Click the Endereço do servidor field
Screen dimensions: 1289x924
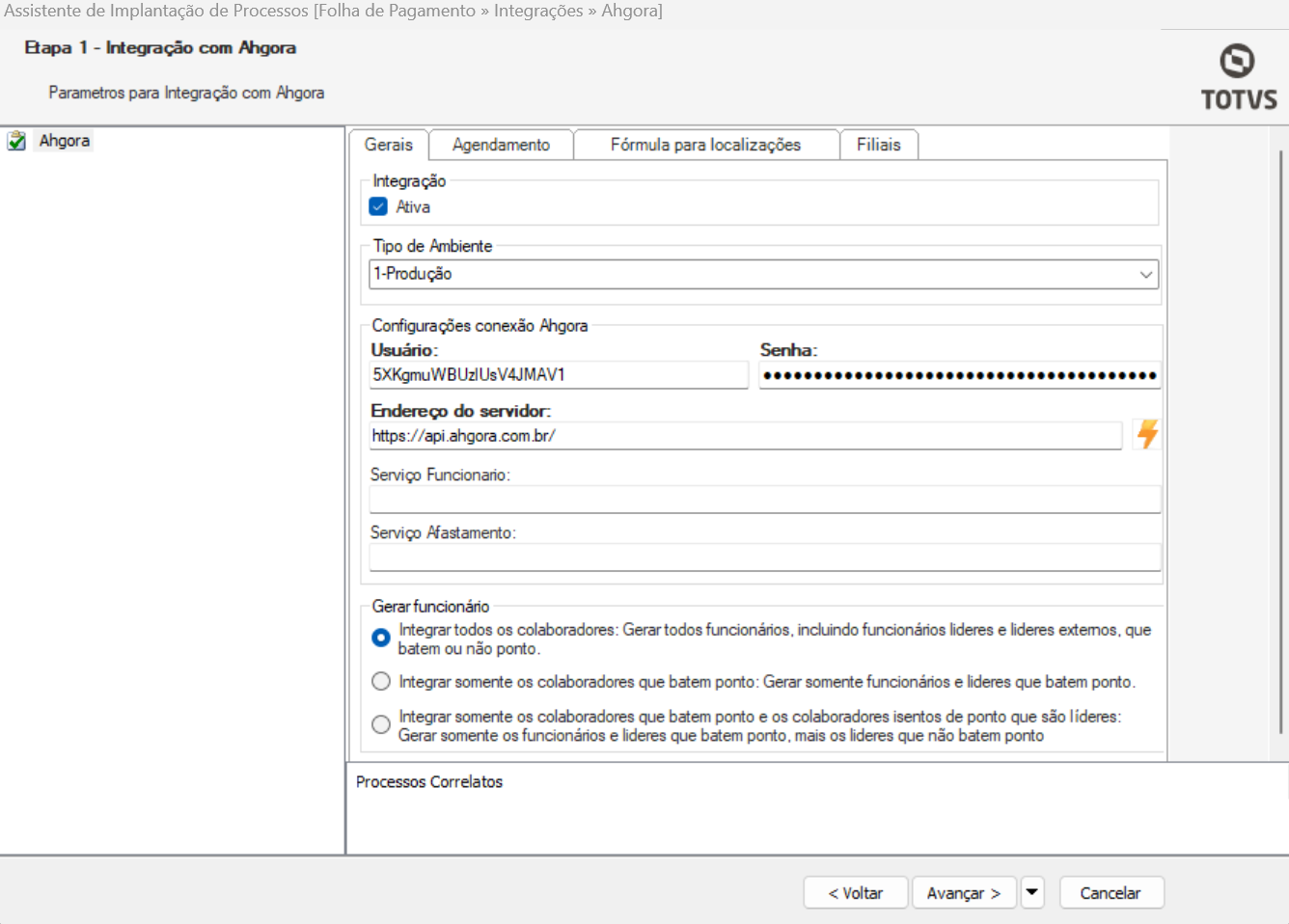click(746, 436)
